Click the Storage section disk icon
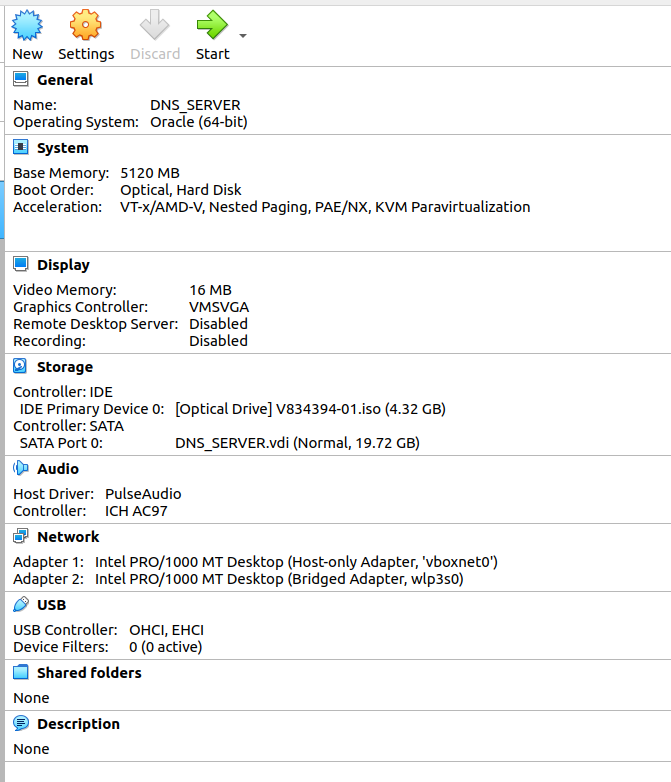The width and height of the screenshot is (671, 782). coord(20,366)
